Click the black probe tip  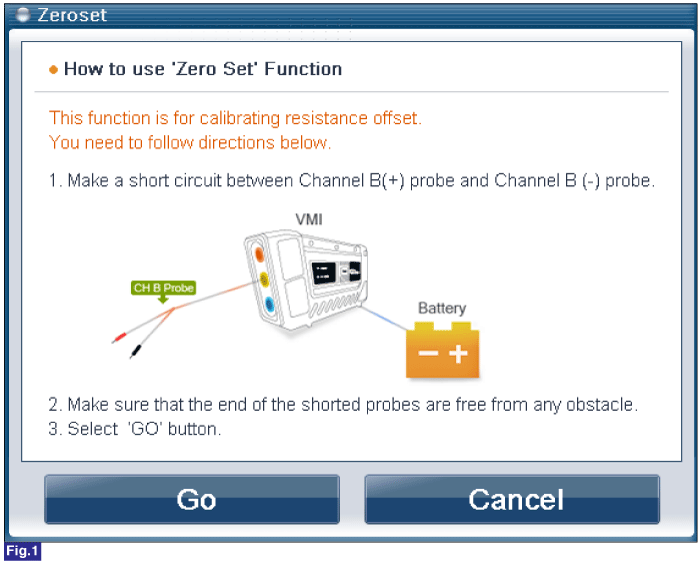click(x=135, y=351)
